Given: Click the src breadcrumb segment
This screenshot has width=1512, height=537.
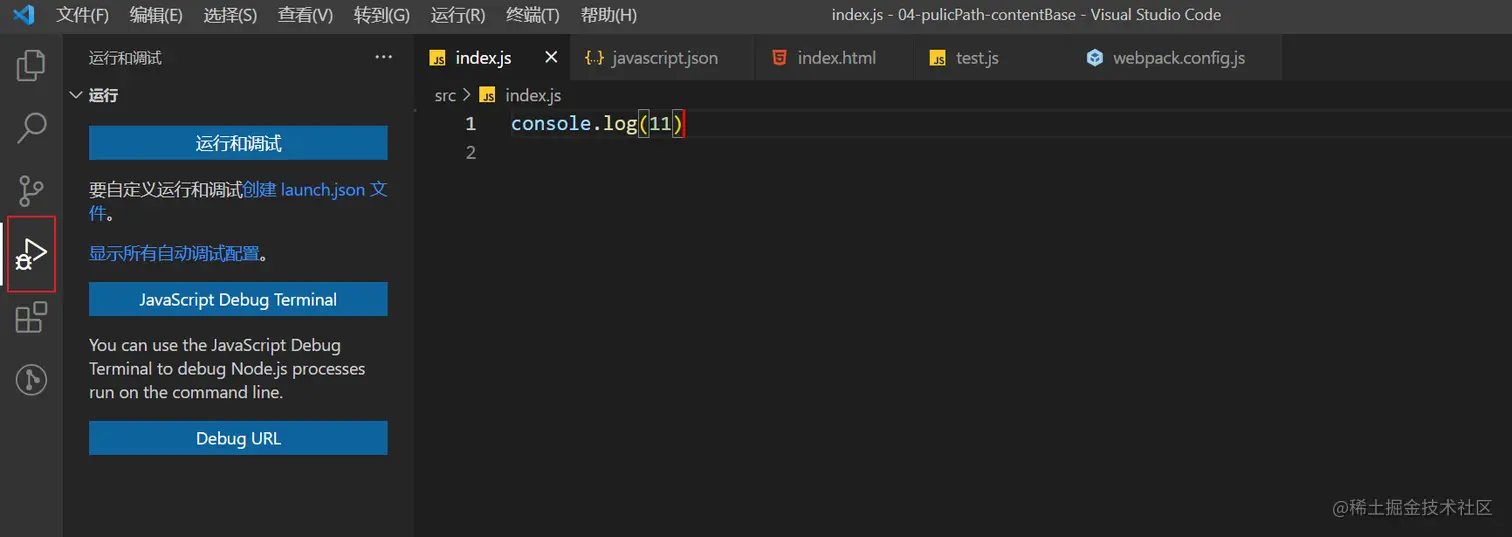Looking at the screenshot, I should 445,95.
